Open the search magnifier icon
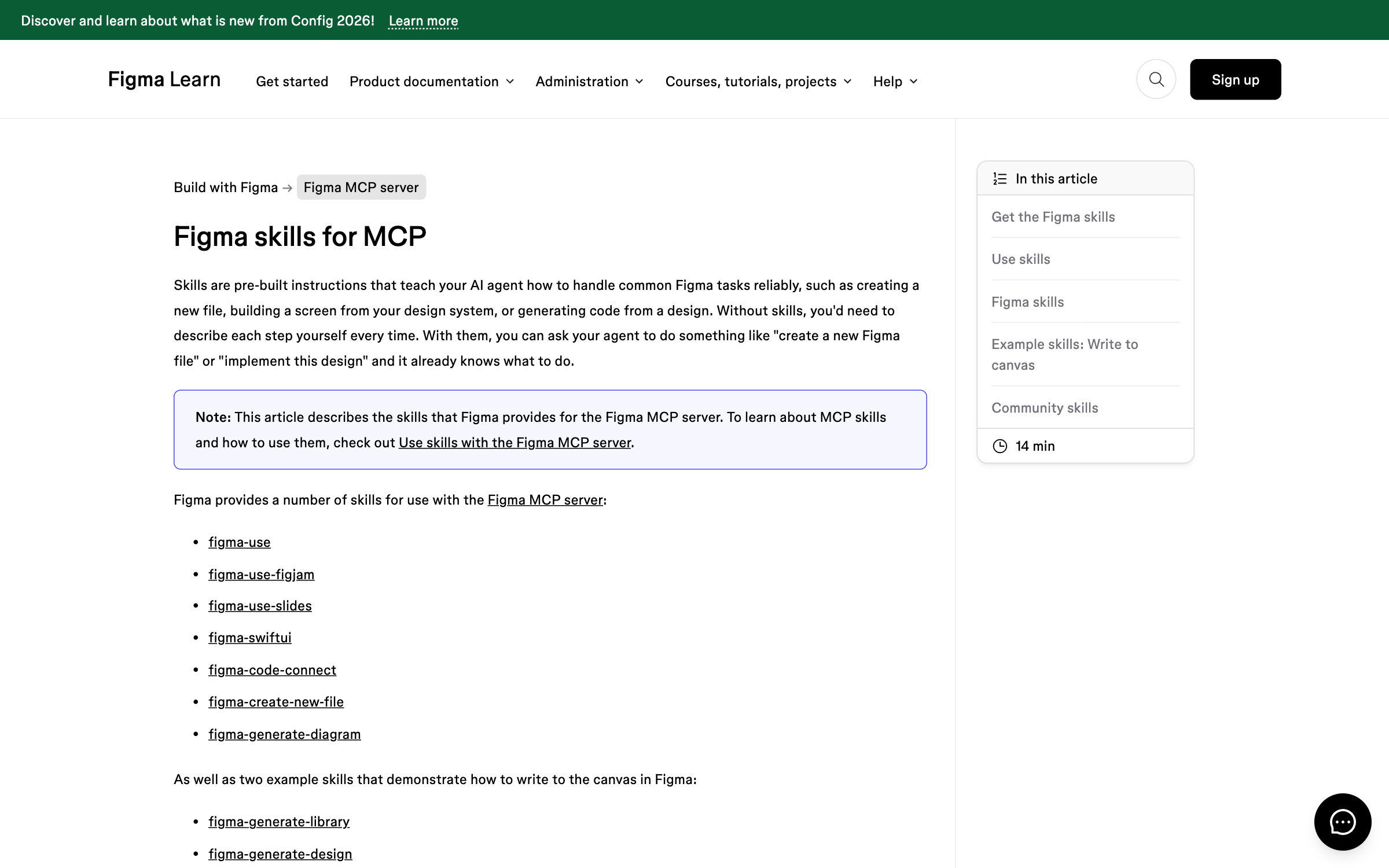 pyautogui.click(x=1156, y=79)
